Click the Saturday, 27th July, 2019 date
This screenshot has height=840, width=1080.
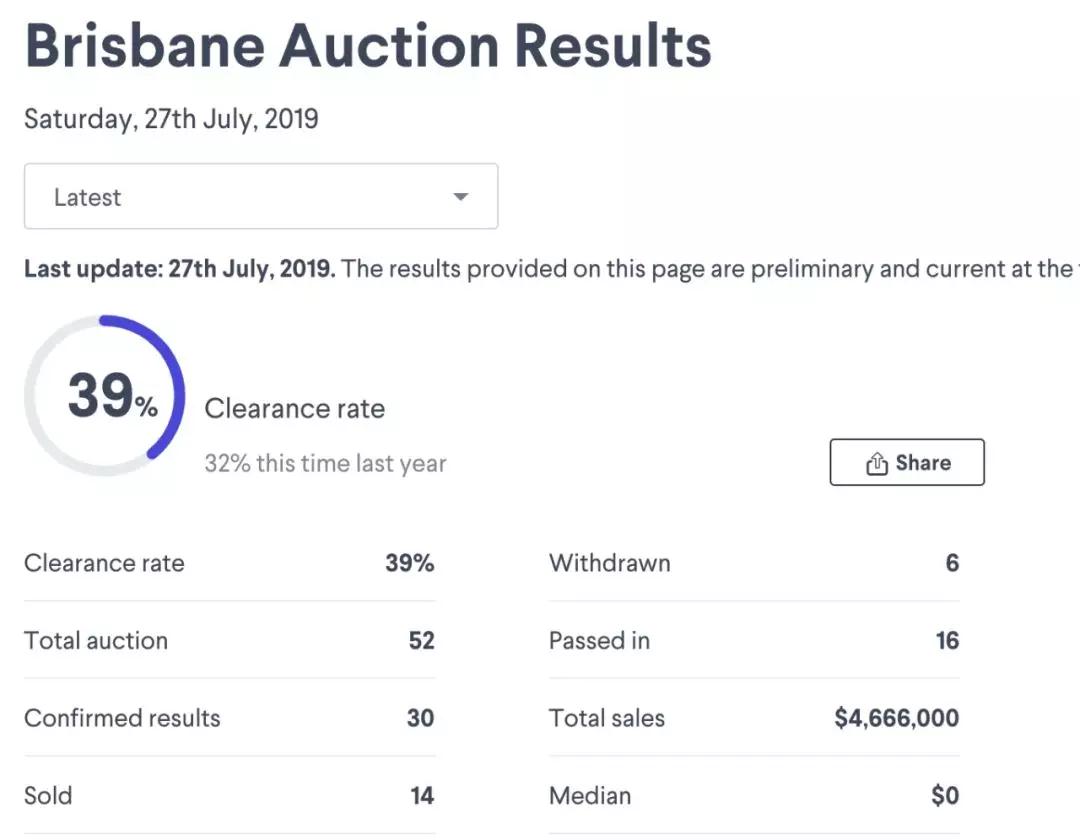[x=171, y=120]
